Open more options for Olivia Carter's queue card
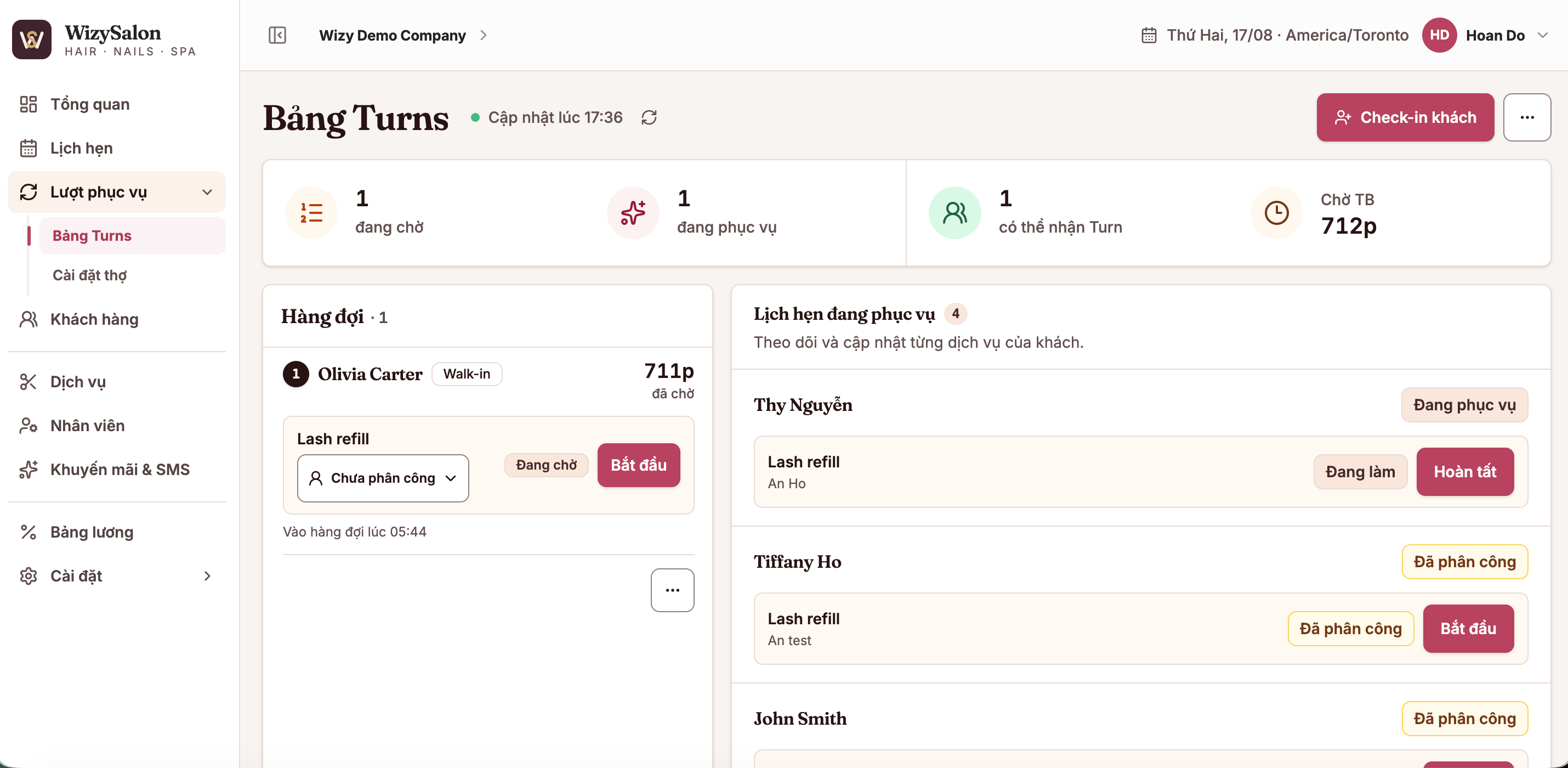This screenshot has height=768, width=1568. [x=672, y=590]
